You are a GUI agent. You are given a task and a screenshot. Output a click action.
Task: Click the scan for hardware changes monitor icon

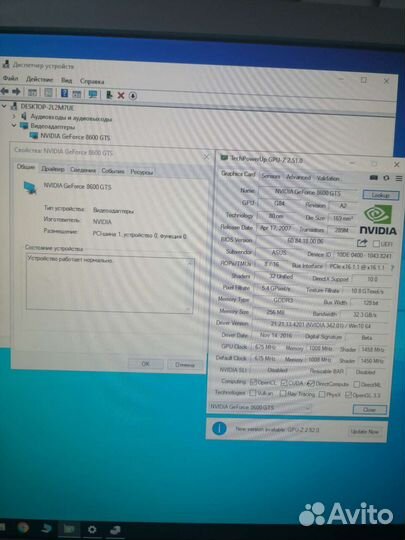93,94
